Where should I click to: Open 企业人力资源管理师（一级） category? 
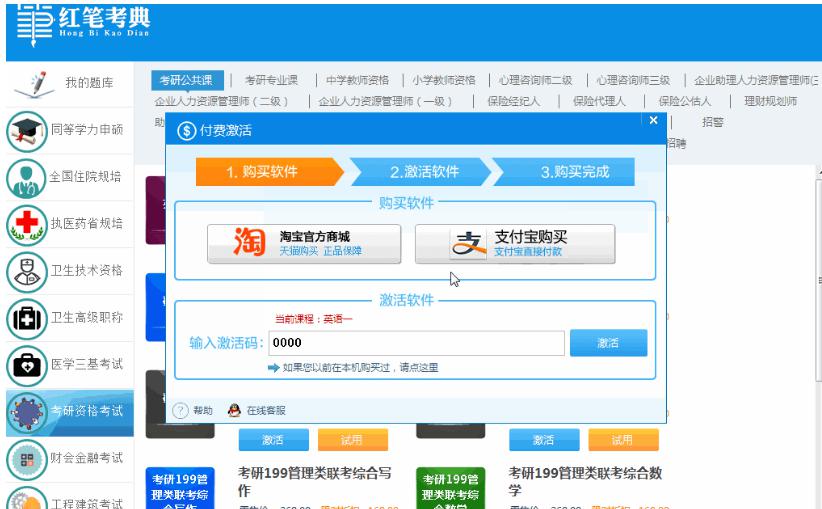385,101
